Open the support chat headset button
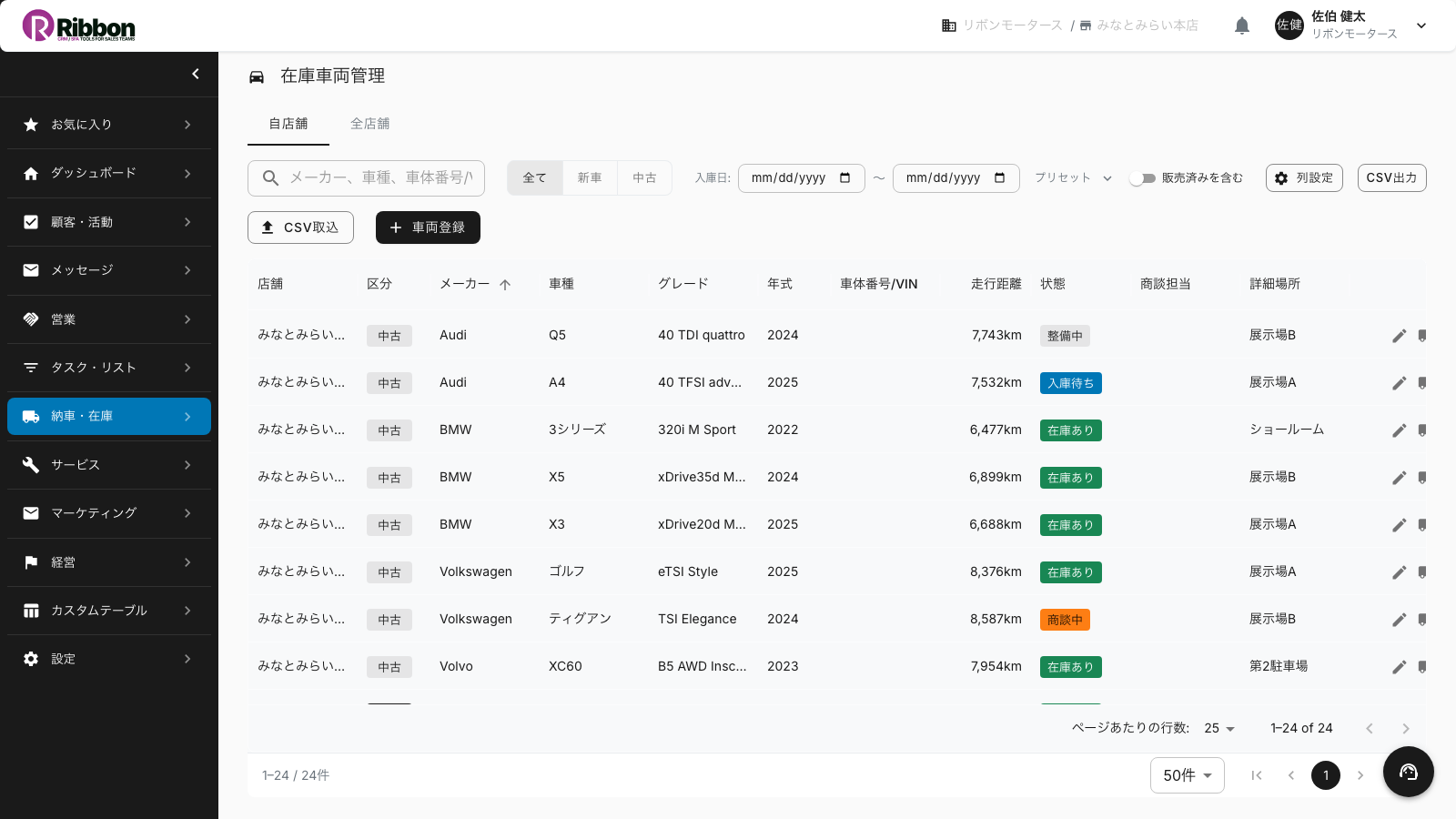 (x=1409, y=772)
